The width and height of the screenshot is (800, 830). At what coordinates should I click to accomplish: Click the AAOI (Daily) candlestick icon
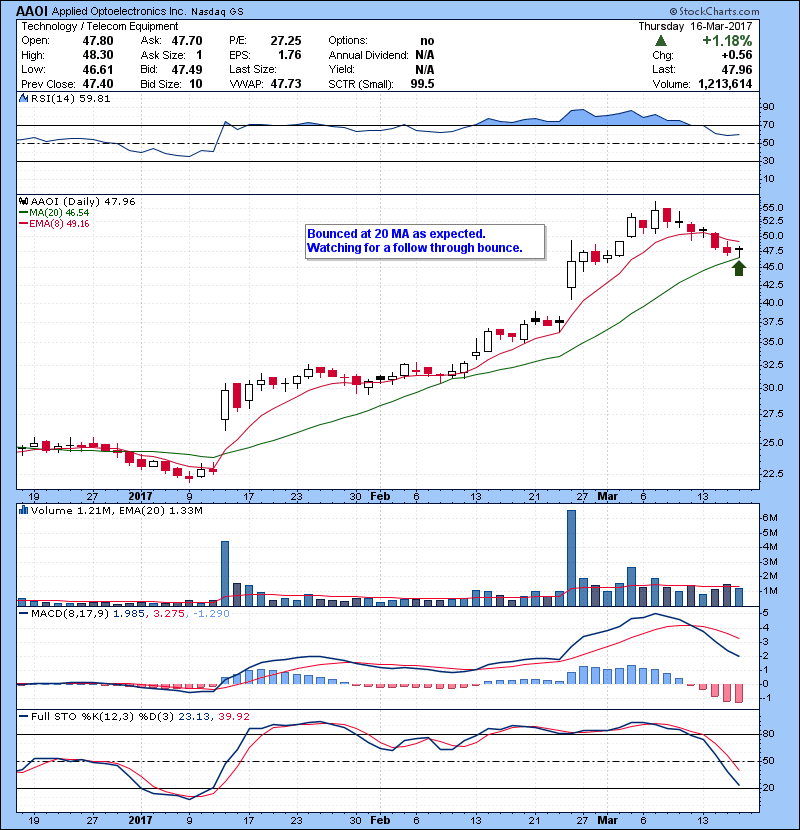(23, 201)
